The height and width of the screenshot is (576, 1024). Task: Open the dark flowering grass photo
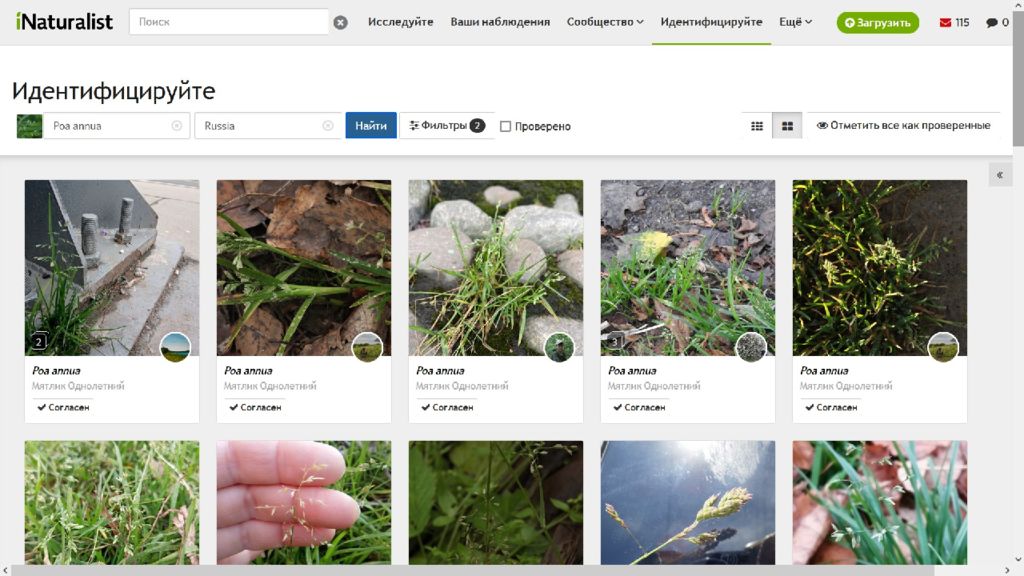pos(880,268)
